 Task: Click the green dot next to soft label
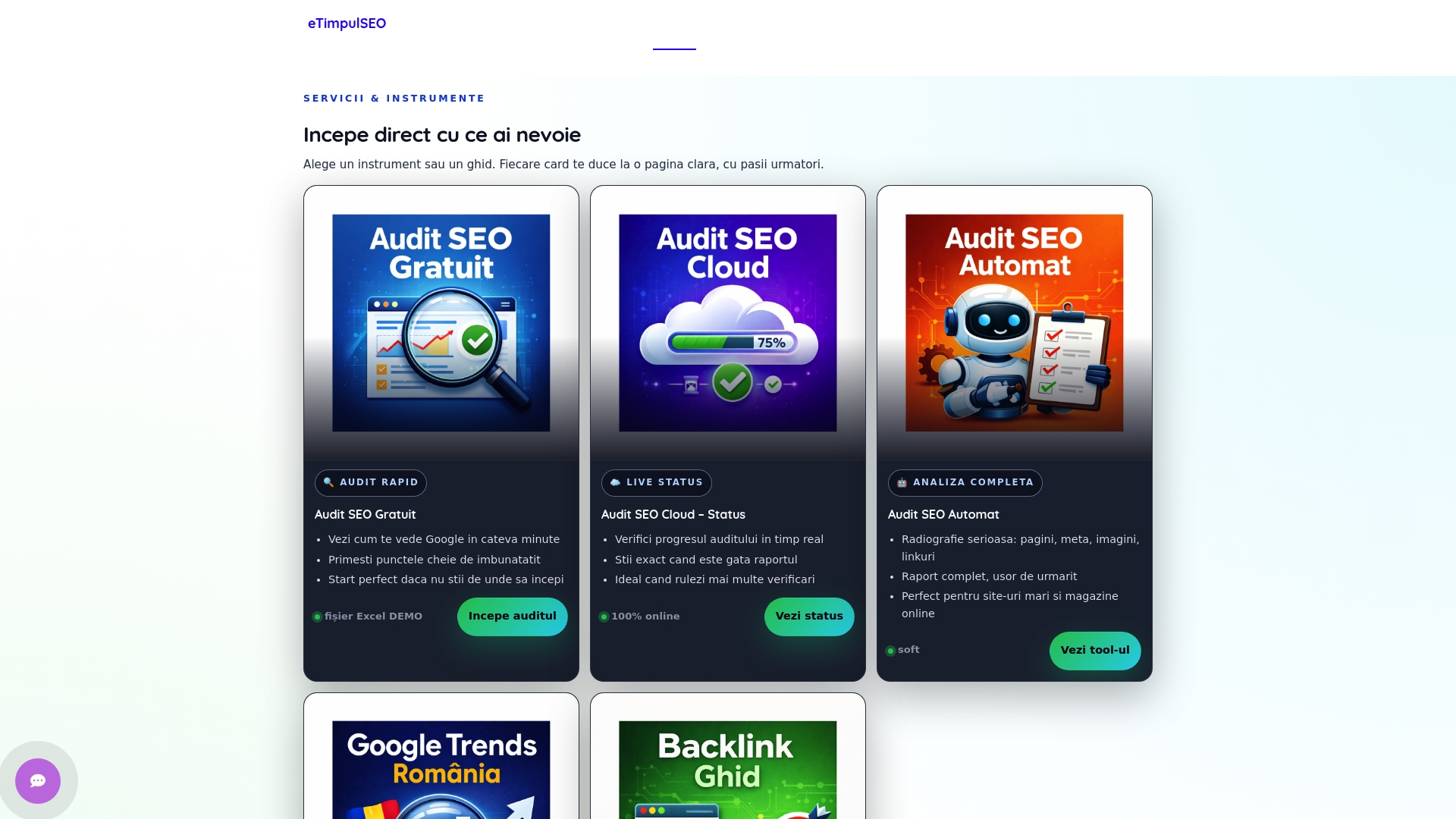(890, 650)
